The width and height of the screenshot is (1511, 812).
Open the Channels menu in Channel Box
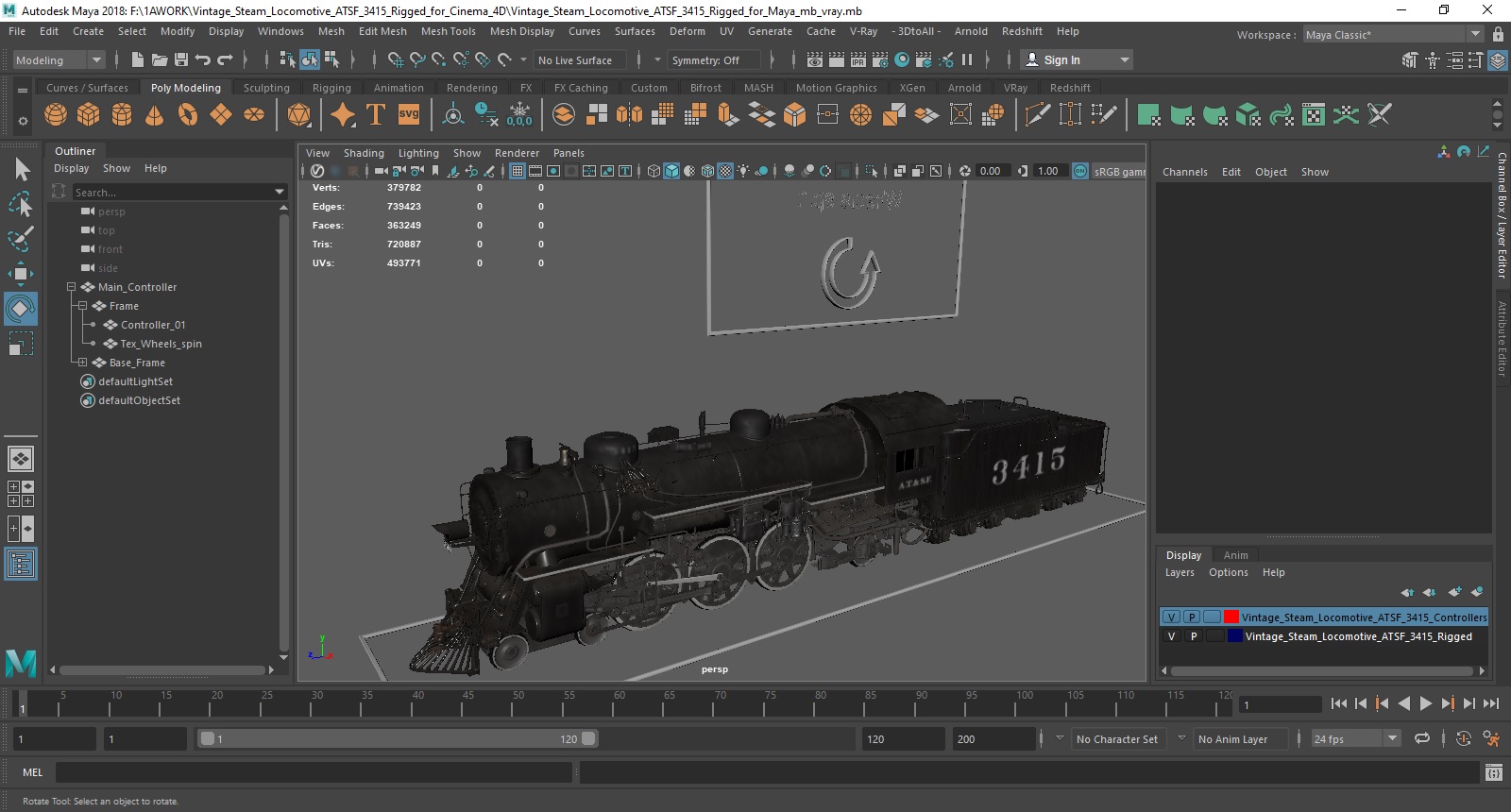pyautogui.click(x=1184, y=172)
